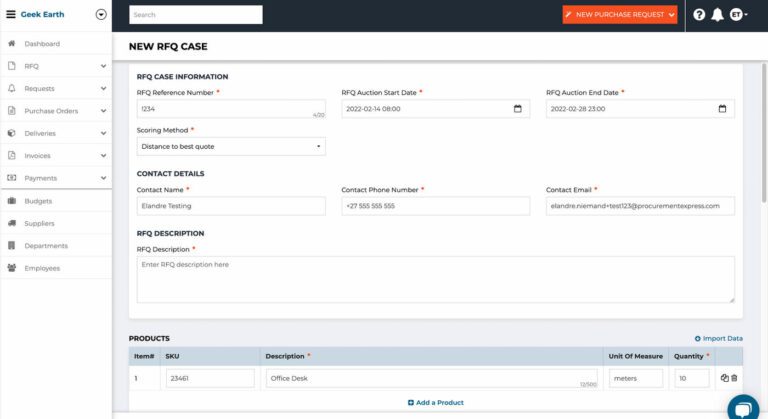Open Invoices menu item label
The height and width of the screenshot is (419, 768).
pos(37,156)
